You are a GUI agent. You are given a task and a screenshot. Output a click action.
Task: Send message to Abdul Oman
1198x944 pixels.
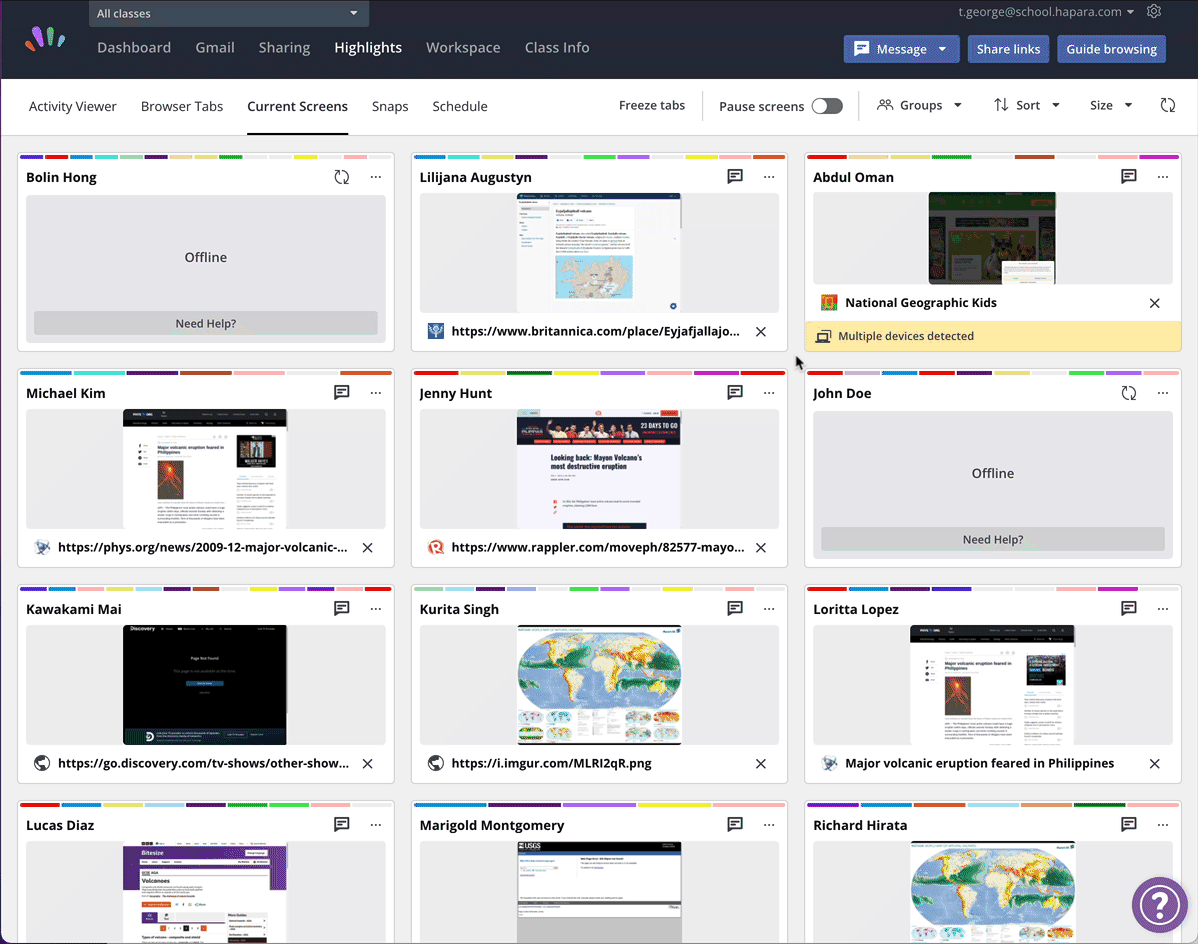(x=1128, y=176)
